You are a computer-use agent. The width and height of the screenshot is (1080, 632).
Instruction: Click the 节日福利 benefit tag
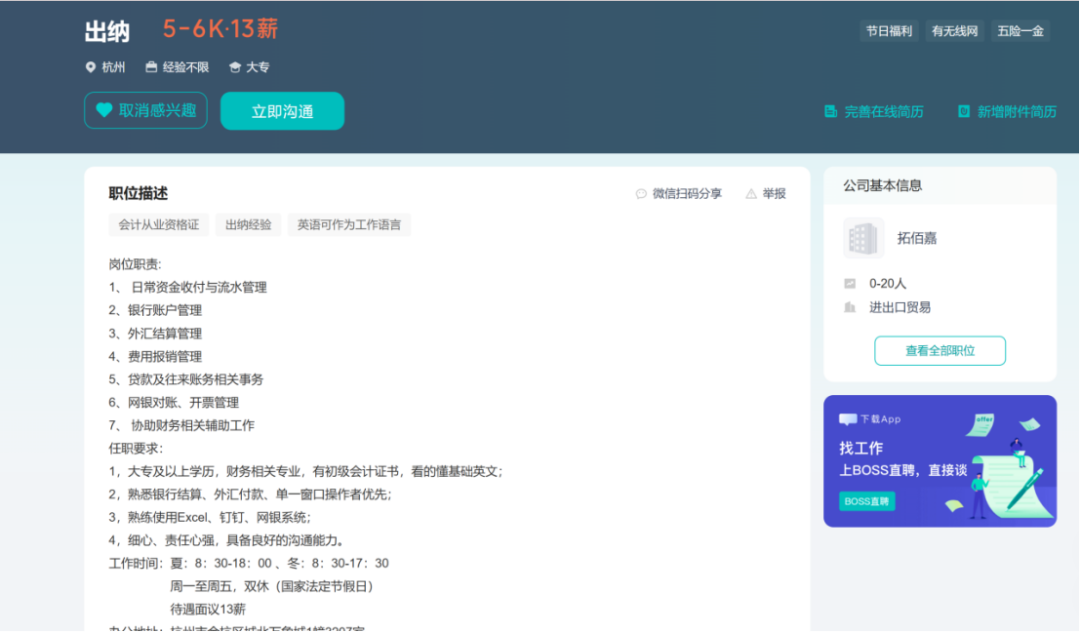(889, 31)
